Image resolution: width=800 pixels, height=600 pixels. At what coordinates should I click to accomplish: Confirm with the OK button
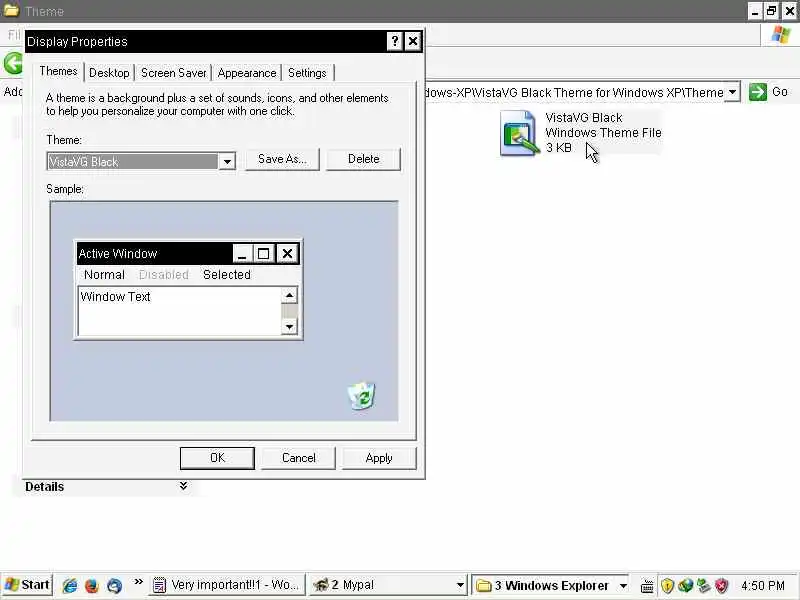217,458
